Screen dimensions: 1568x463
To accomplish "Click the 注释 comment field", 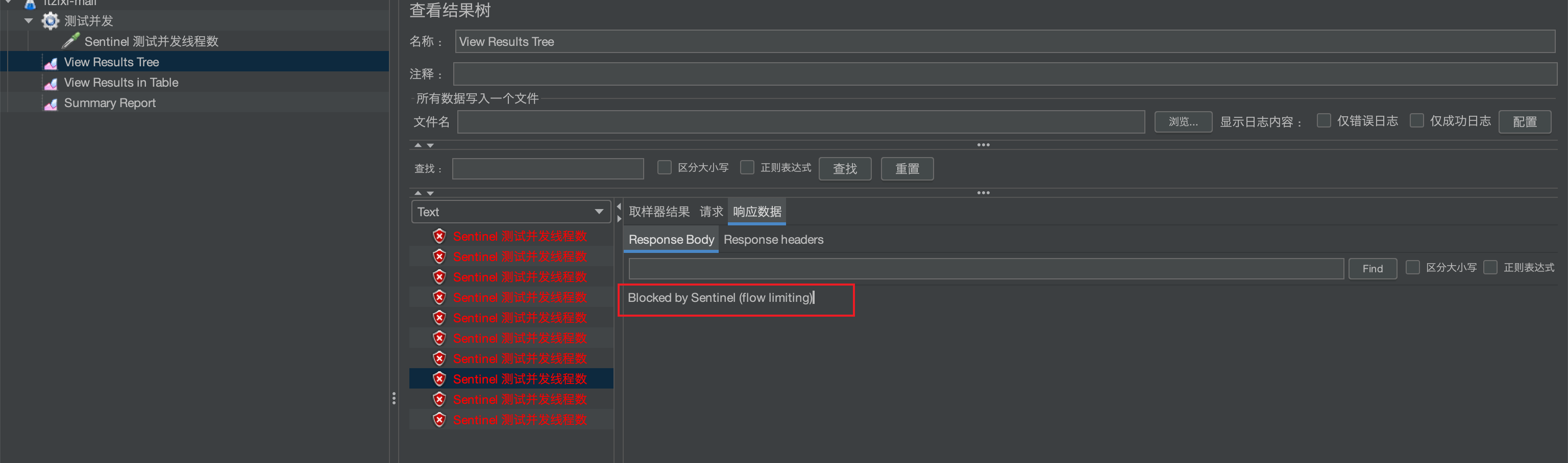I will tap(1005, 73).
